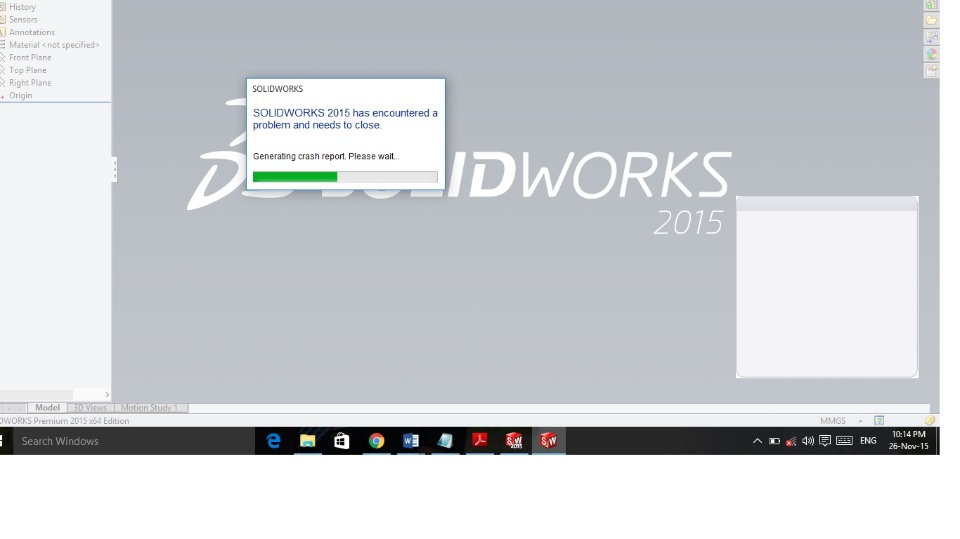The image size is (960, 539).
Task: Click the yellow tag icon in status bar
Action: [x=929, y=420]
